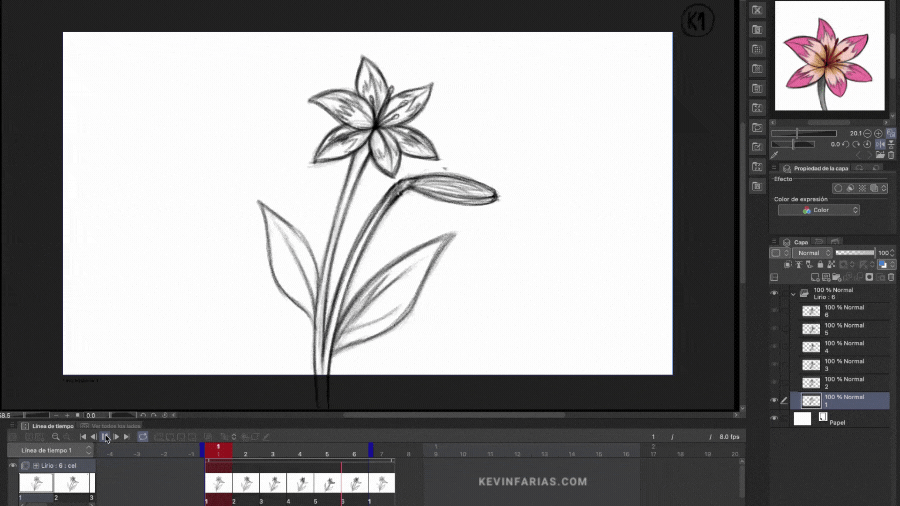Pause animation playback

105,437
